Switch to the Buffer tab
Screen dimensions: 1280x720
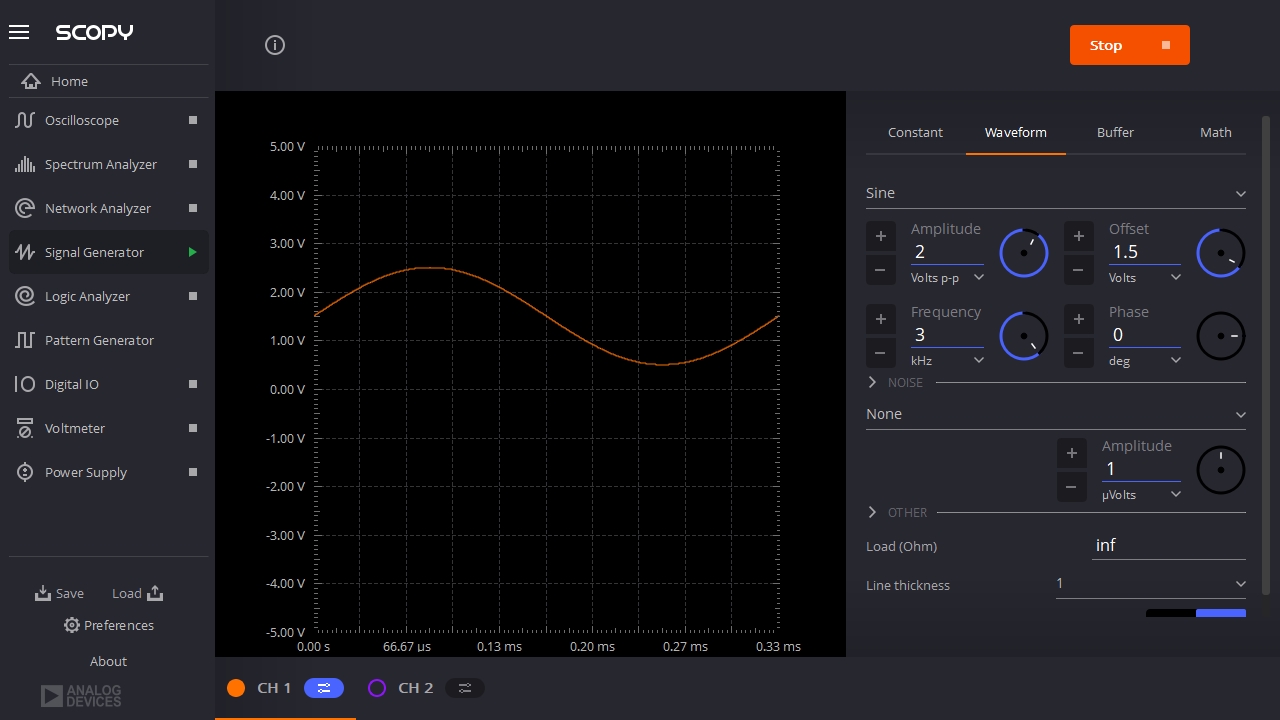tap(1115, 132)
